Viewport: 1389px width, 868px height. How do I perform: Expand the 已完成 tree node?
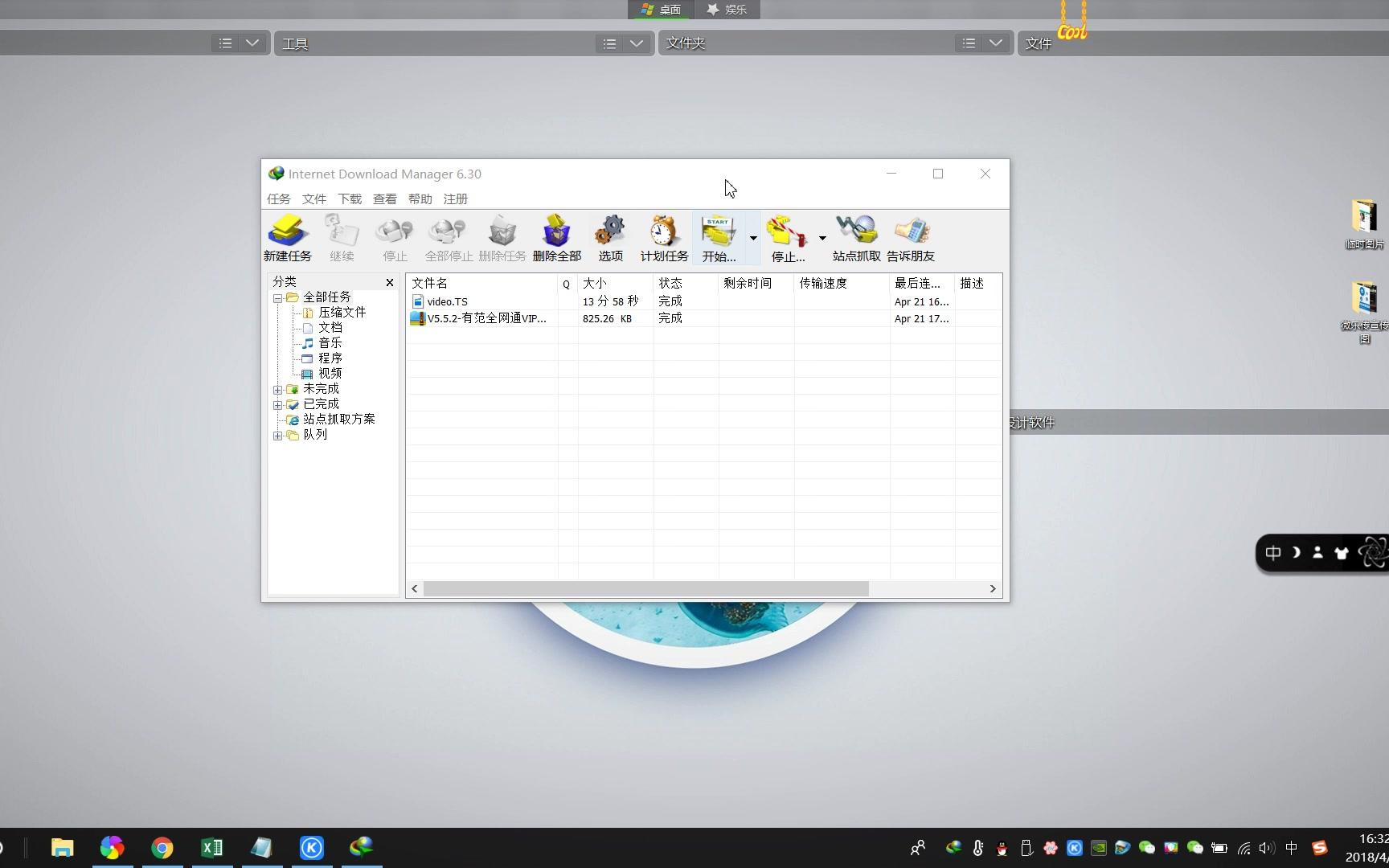[277, 405]
